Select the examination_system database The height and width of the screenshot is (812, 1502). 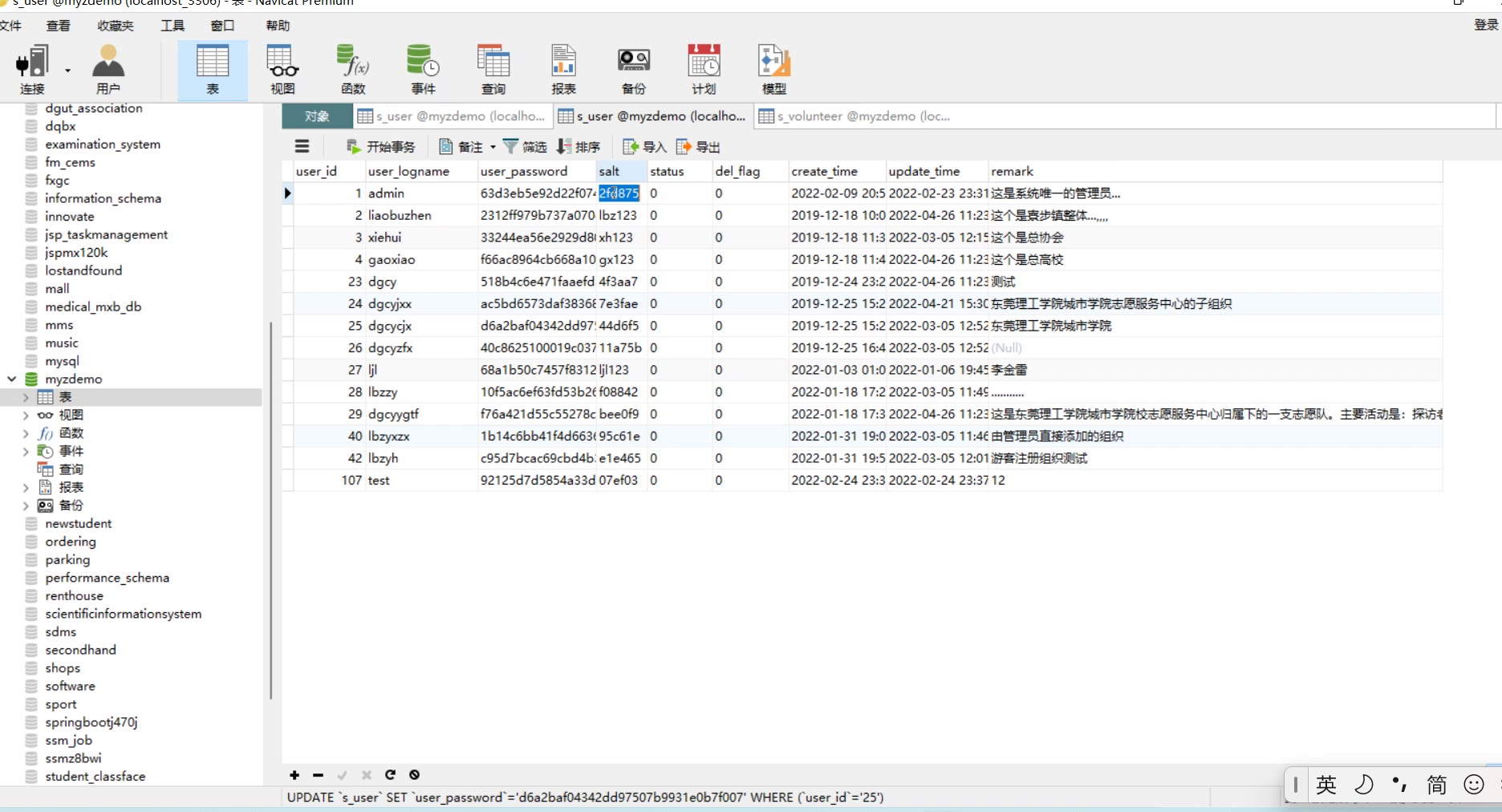(x=103, y=144)
